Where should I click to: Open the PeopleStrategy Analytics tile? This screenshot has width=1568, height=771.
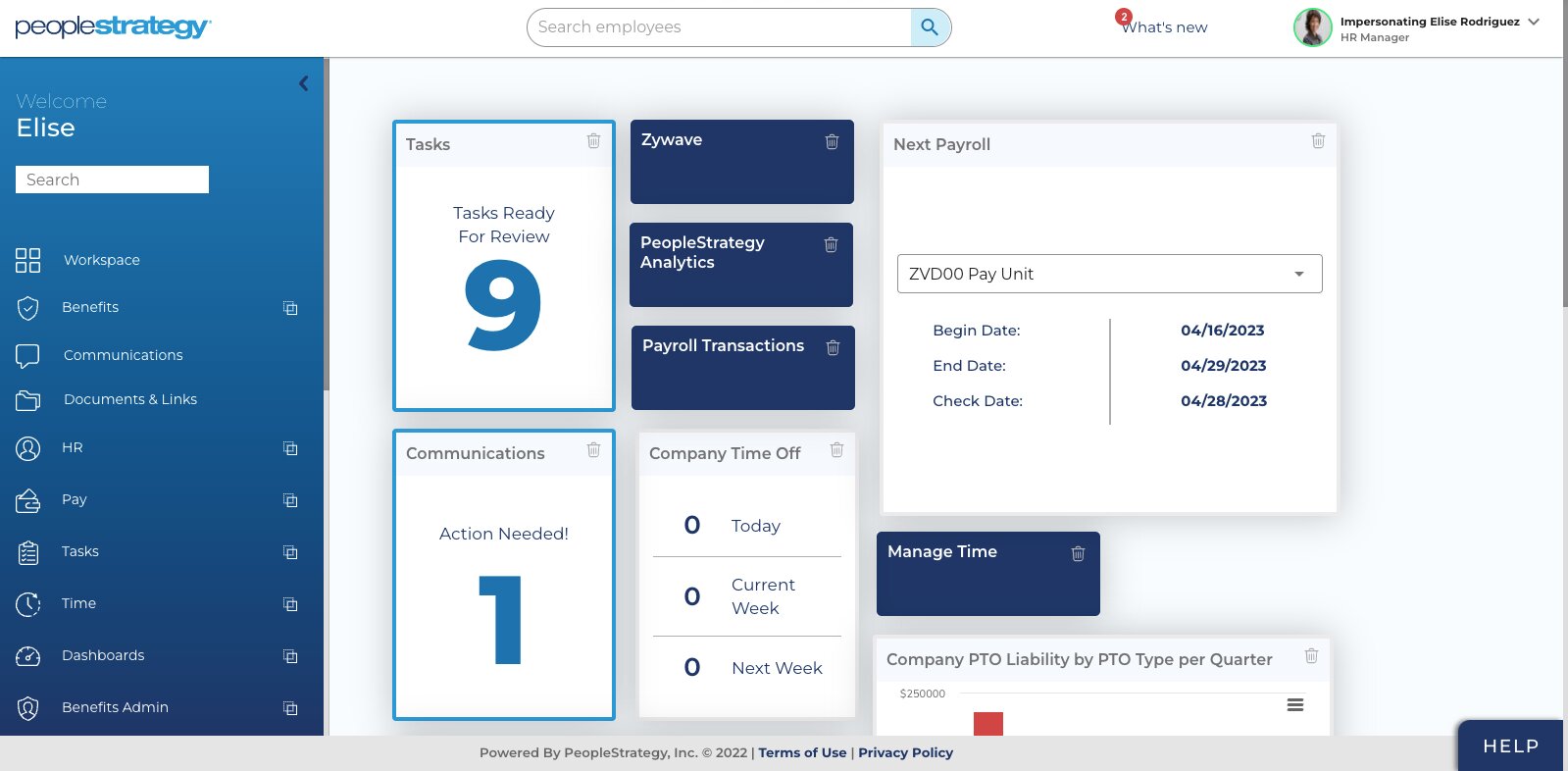coord(726,265)
